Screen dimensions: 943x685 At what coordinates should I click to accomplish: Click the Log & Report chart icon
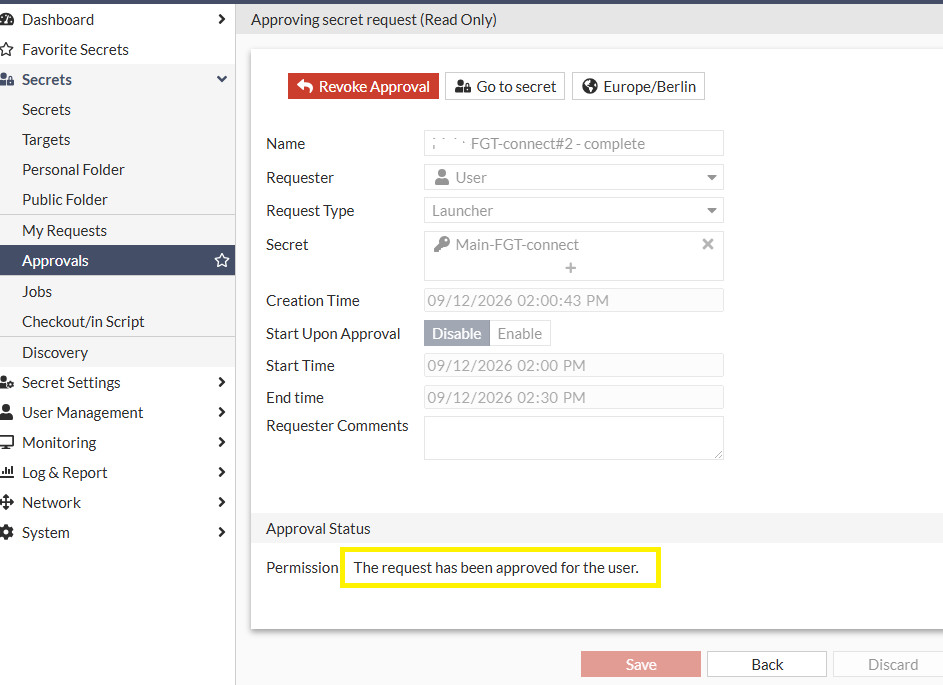pos(7,472)
